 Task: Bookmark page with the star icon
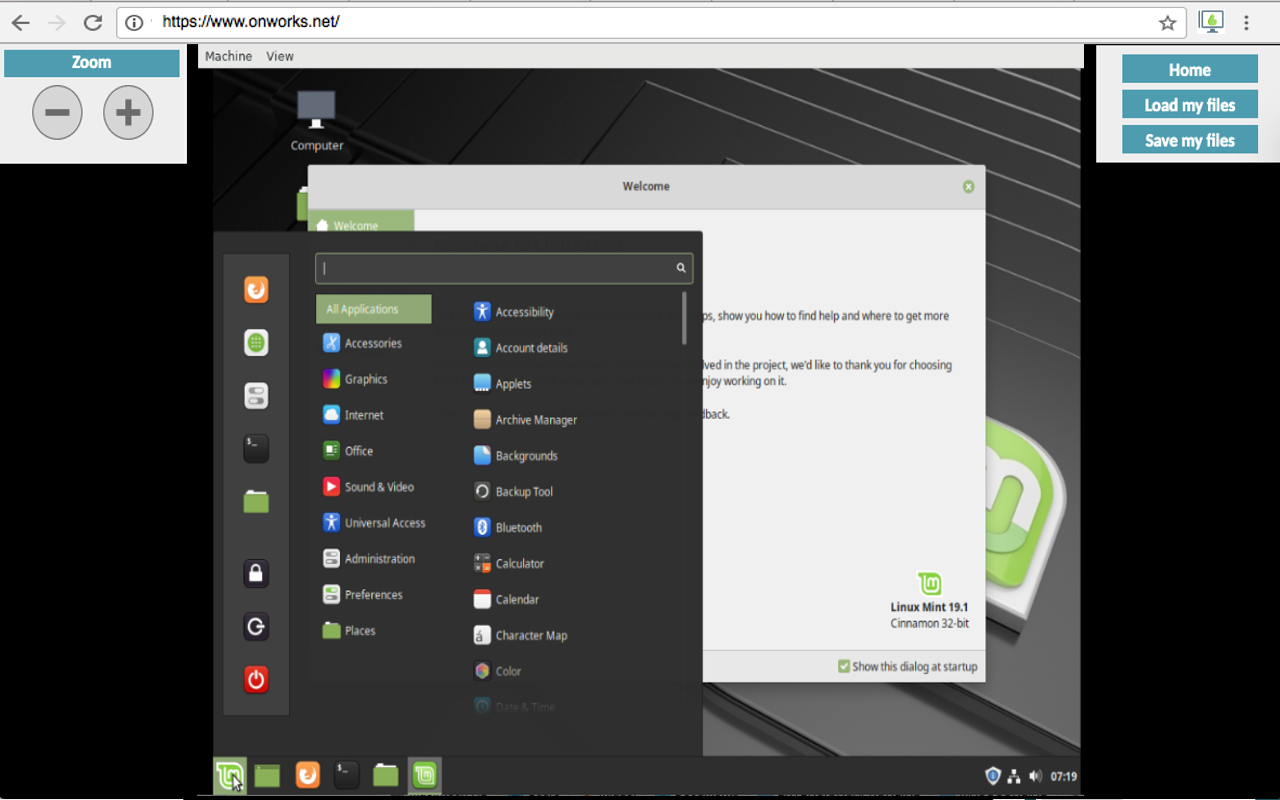pyautogui.click(x=1167, y=22)
